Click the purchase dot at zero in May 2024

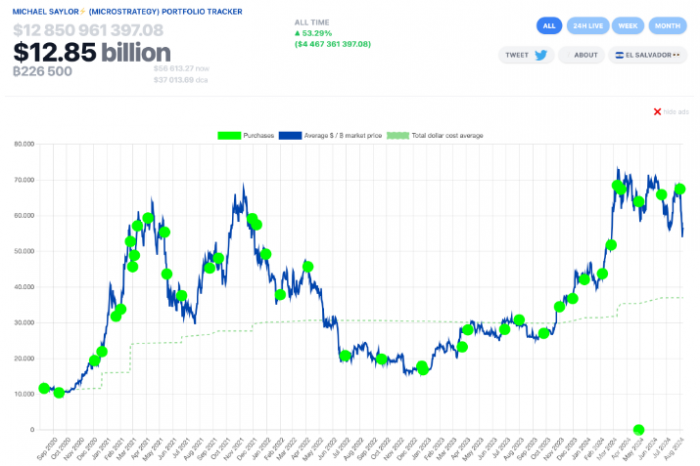click(638, 430)
